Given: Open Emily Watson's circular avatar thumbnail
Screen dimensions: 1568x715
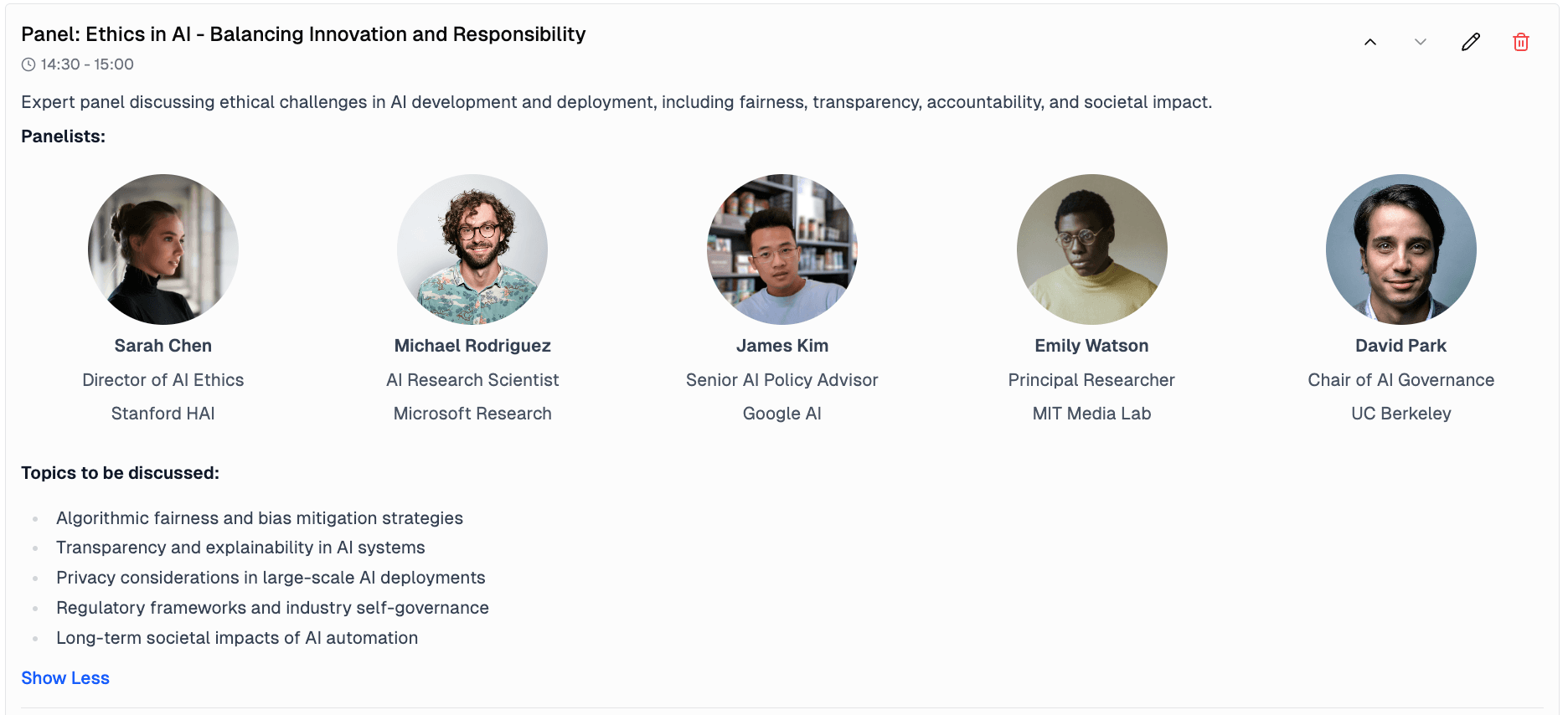Looking at the screenshot, I should click(x=1091, y=249).
